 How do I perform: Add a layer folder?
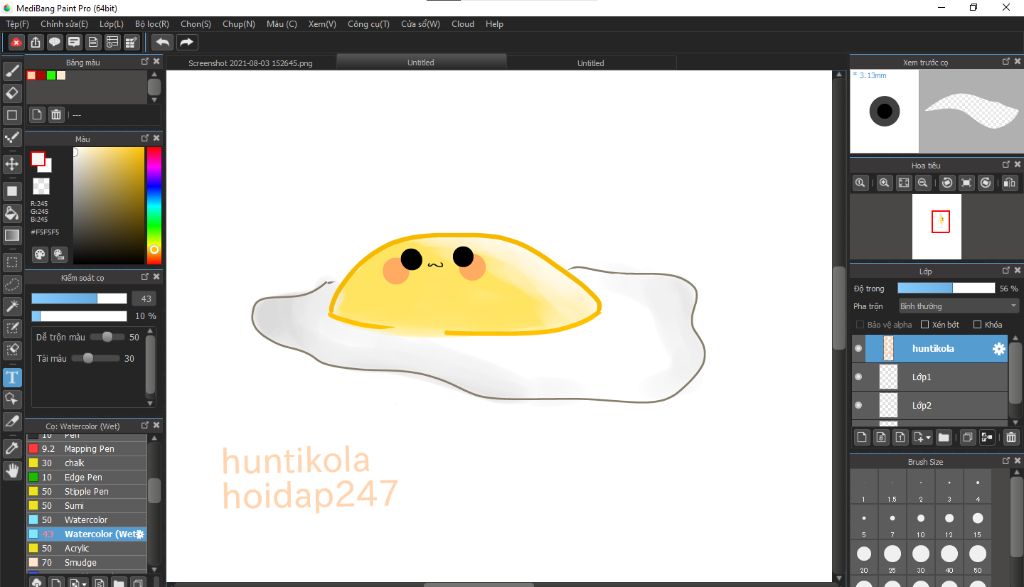coord(944,437)
